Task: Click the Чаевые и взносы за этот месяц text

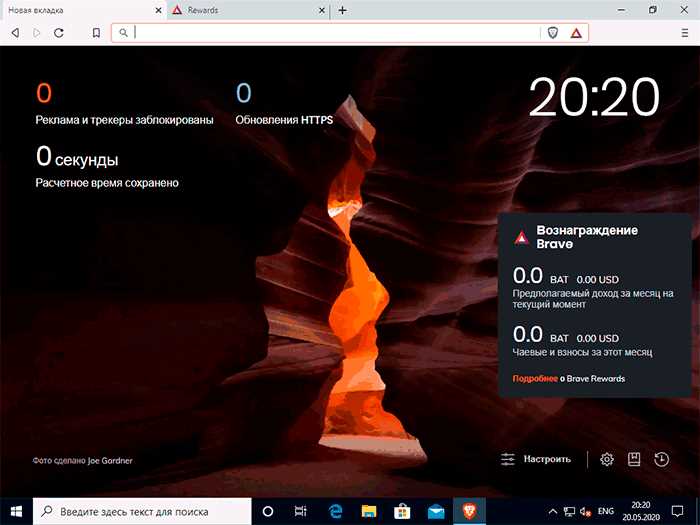Action: click(582, 352)
